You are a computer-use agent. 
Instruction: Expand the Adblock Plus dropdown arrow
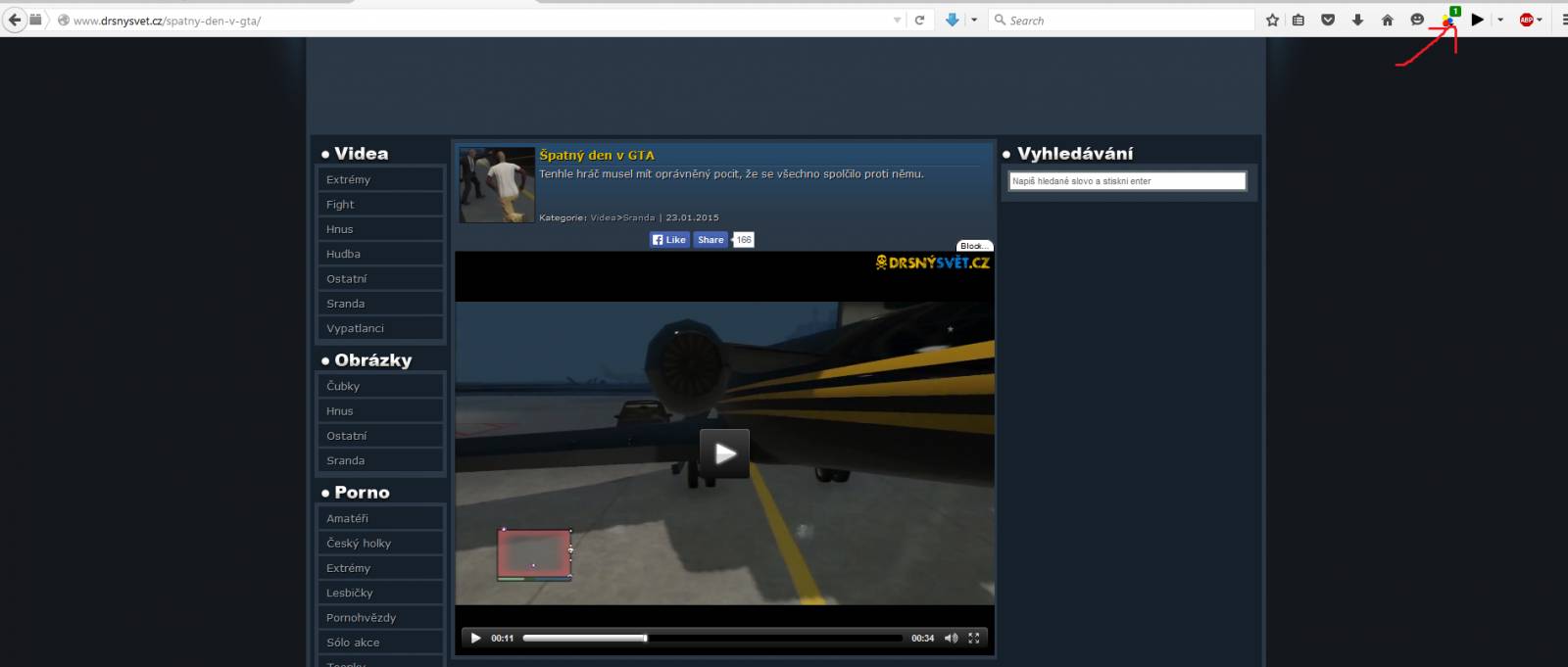point(1540,20)
